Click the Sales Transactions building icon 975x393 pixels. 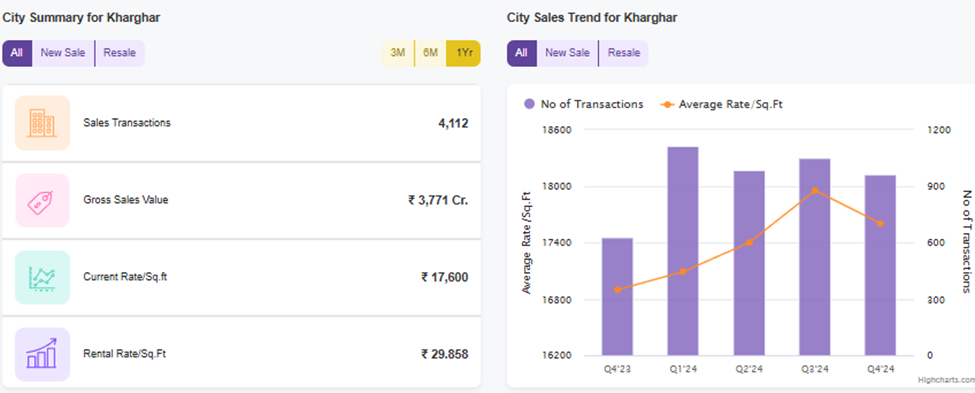click(42, 123)
